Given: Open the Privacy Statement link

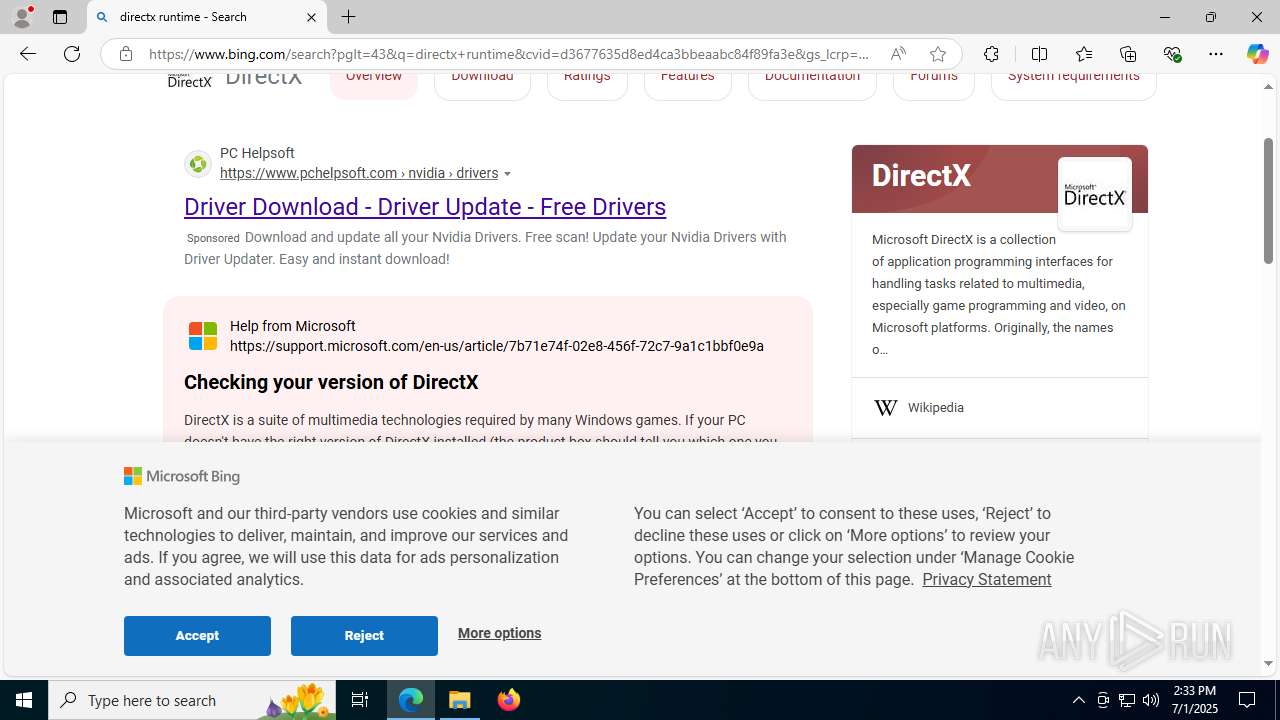Looking at the screenshot, I should (986, 579).
